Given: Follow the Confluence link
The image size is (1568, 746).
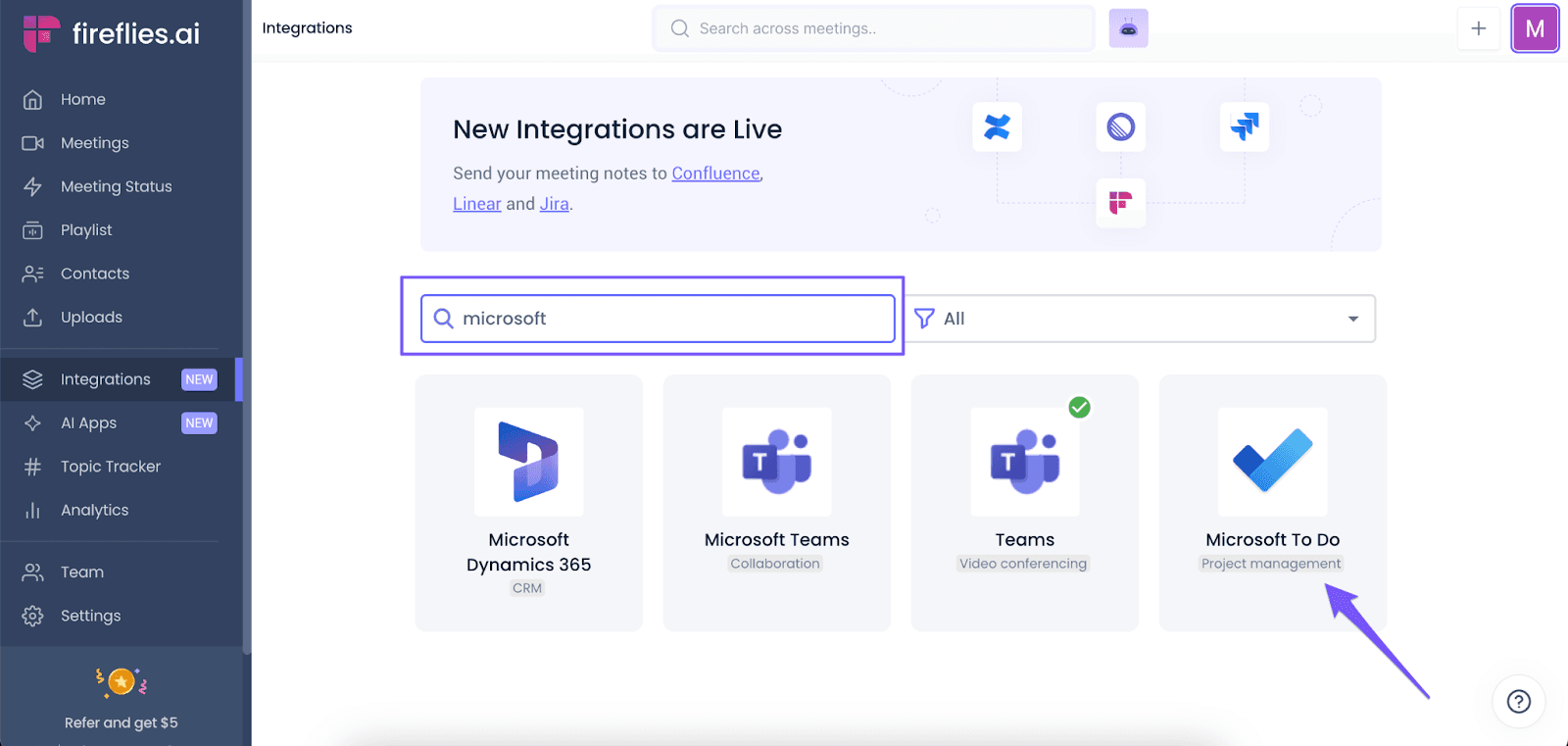Looking at the screenshot, I should pos(715,174).
